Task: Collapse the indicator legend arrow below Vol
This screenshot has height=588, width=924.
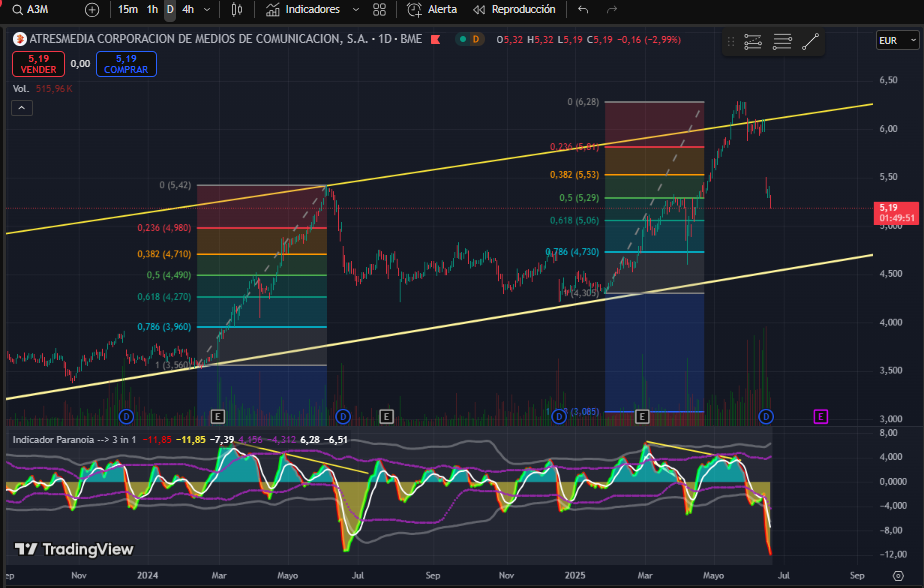Action: point(20,109)
